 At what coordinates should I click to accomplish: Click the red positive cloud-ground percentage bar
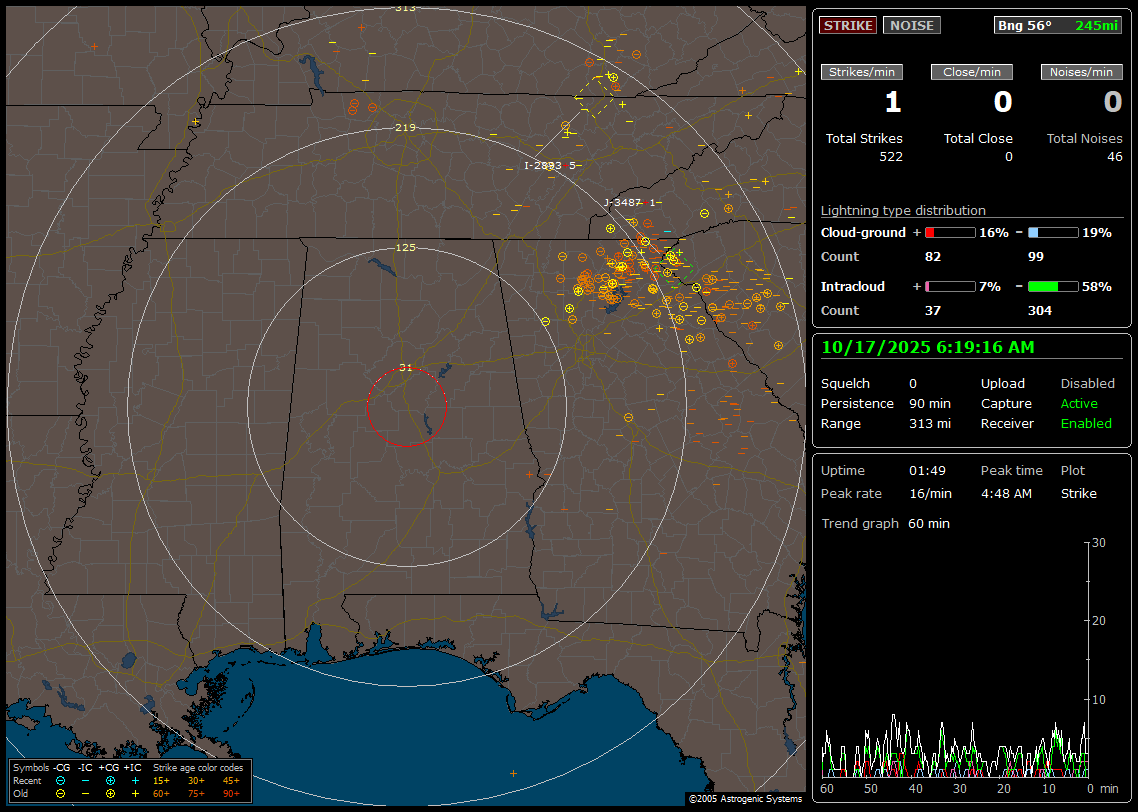click(949, 232)
